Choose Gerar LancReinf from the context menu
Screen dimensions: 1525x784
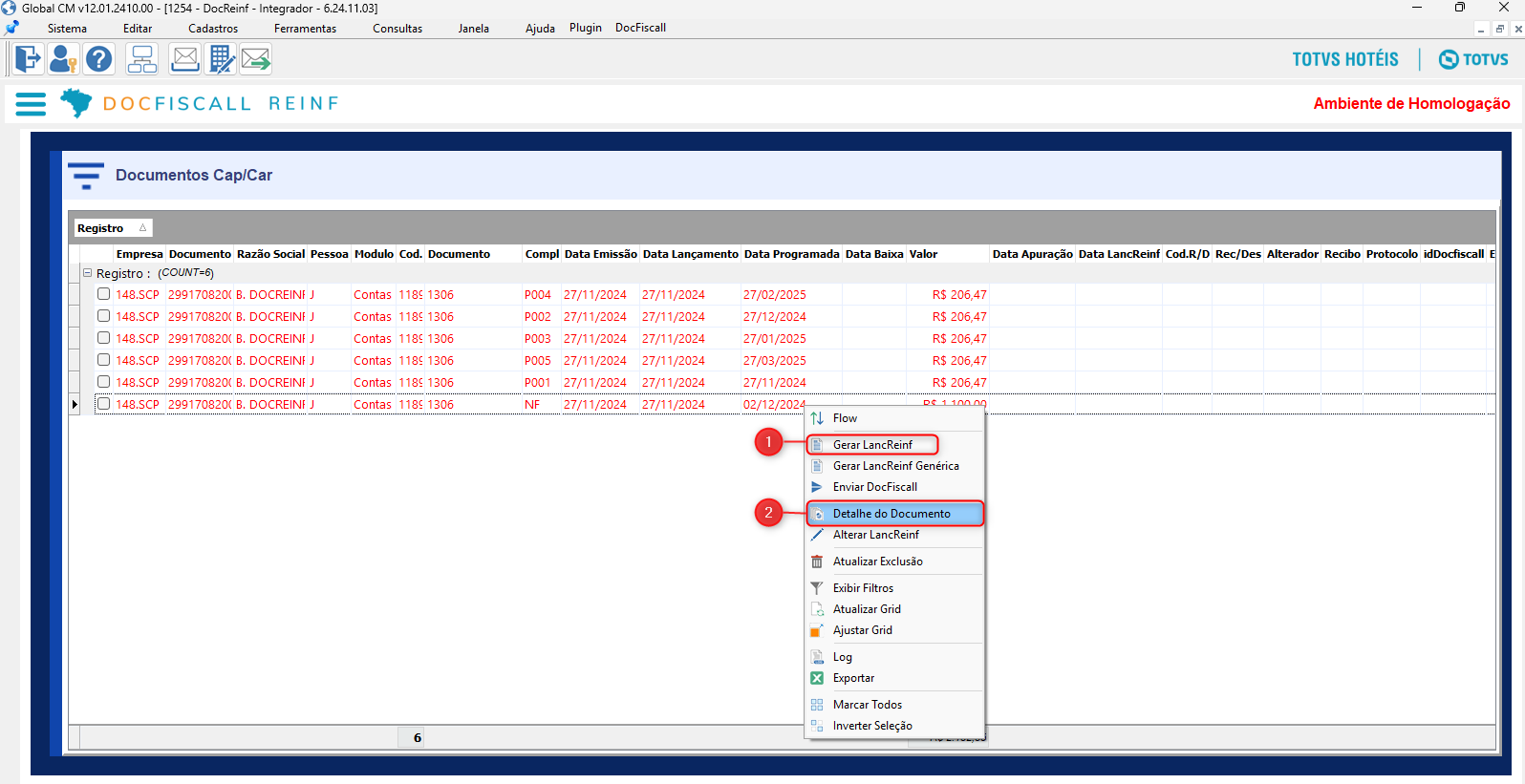[x=872, y=445]
